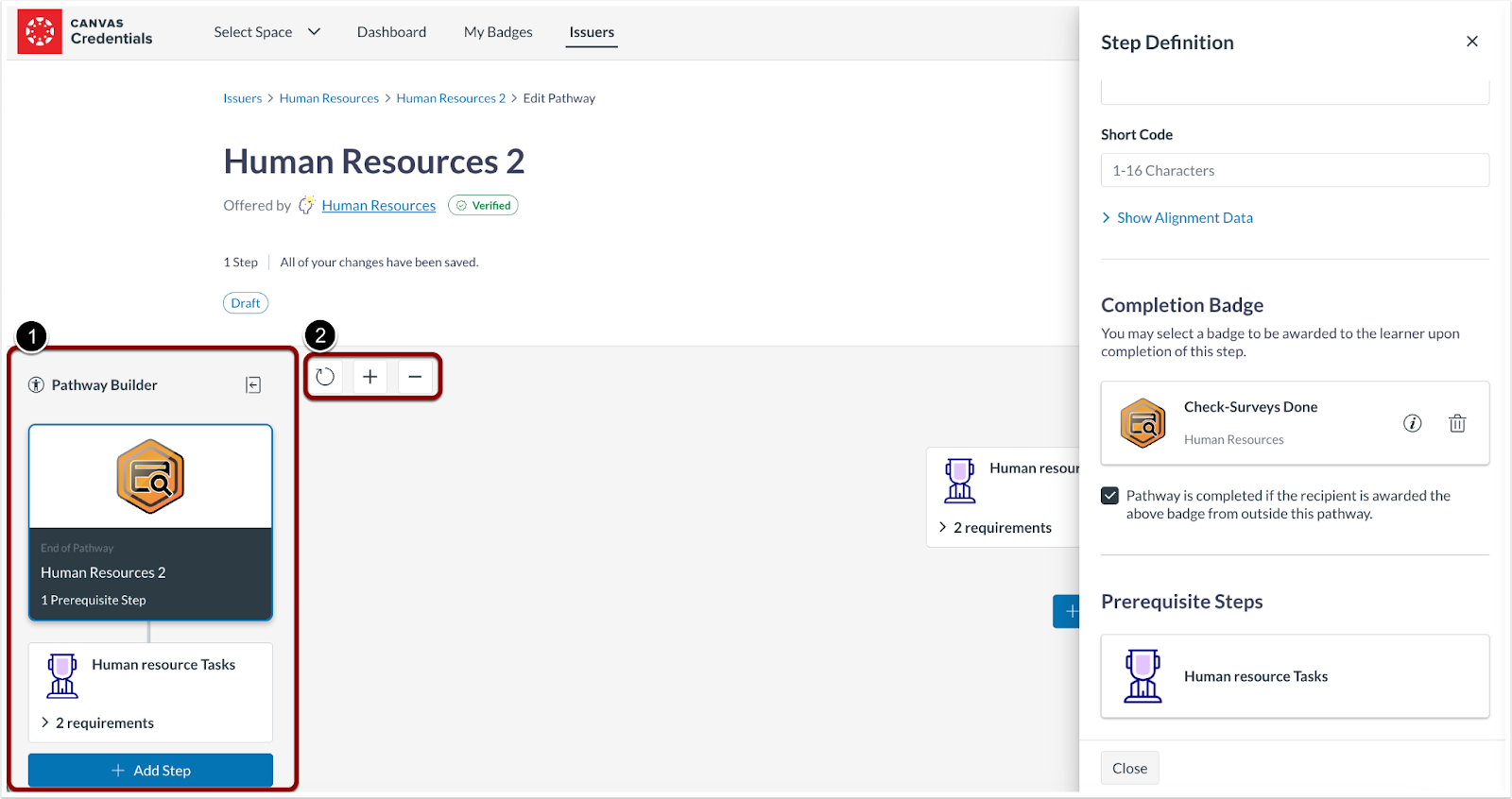Zoom out with the minus button
The width and height of the screenshot is (1512, 799).
coord(415,377)
